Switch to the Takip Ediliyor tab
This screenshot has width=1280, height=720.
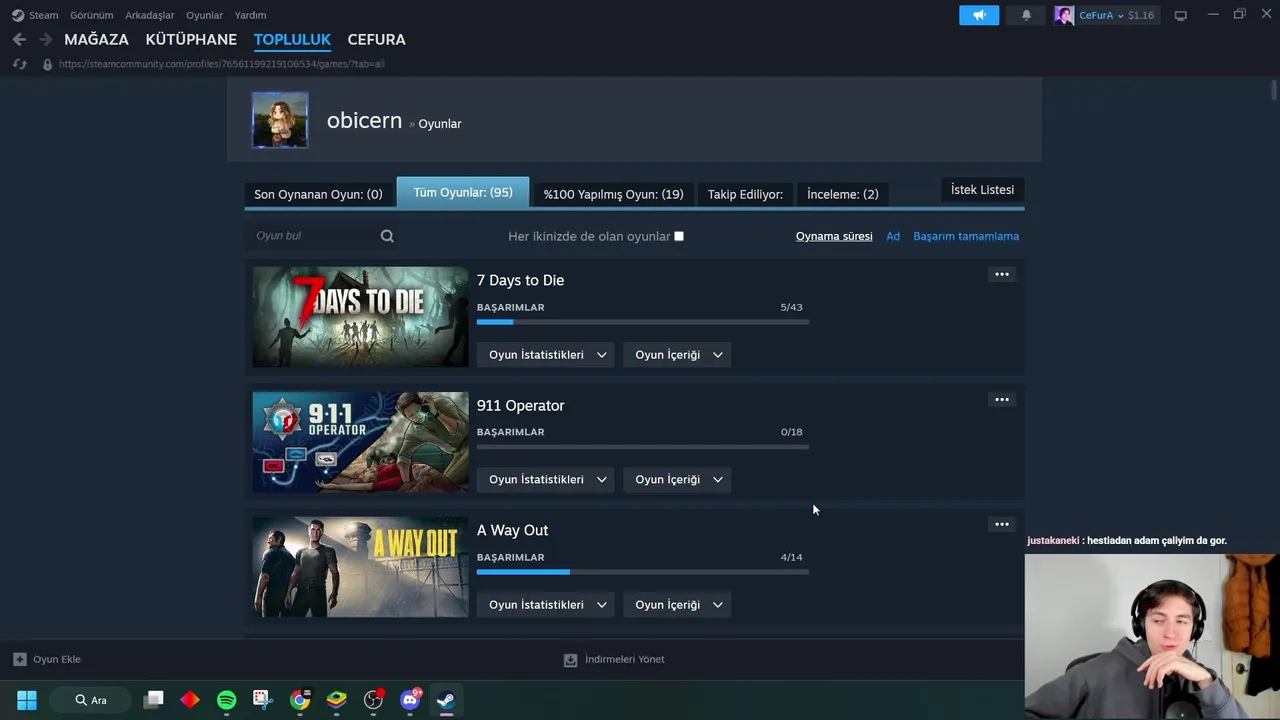coord(745,194)
